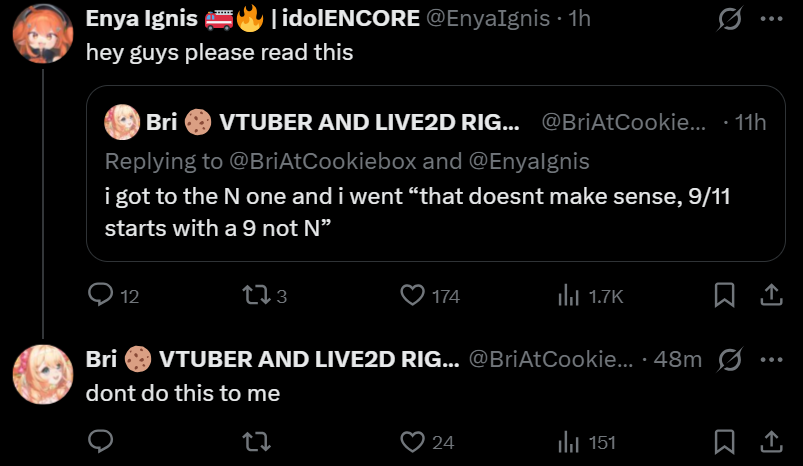Repost Bri's "dont do this" reply

(x=258, y=441)
